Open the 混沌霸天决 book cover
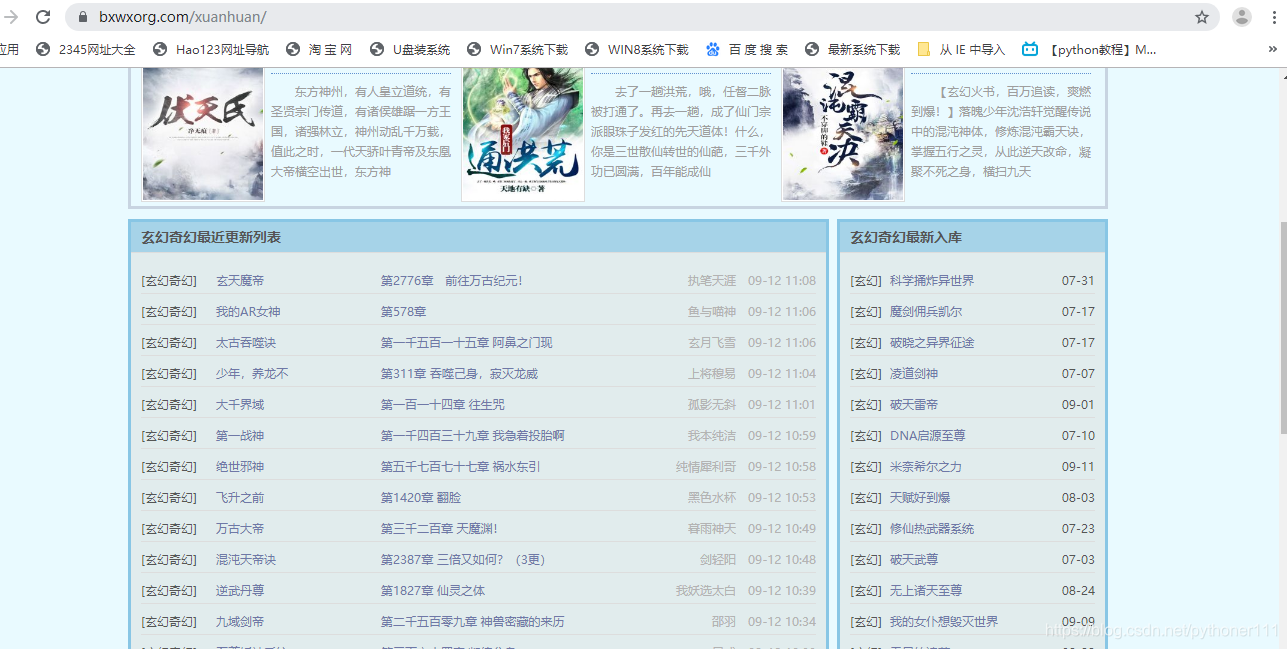This screenshot has width=1287, height=649. click(843, 134)
